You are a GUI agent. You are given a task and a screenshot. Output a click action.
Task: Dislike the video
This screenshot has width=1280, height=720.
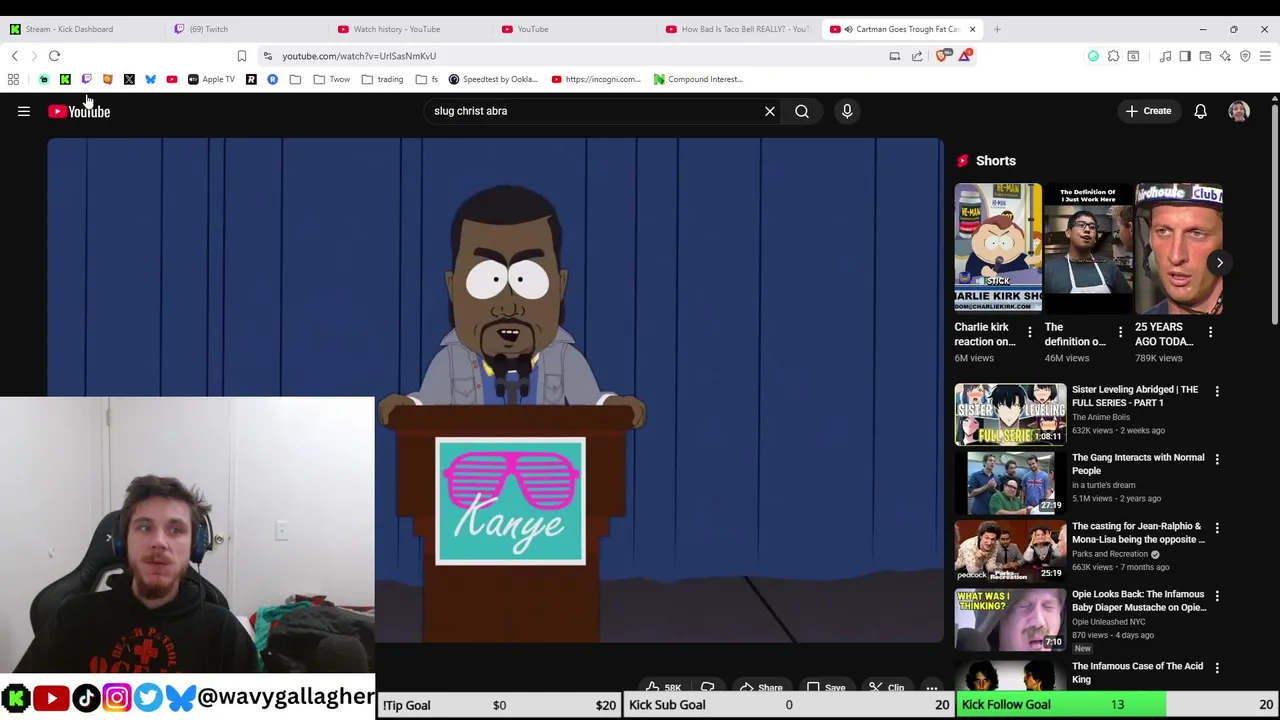(x=708, y=687)
